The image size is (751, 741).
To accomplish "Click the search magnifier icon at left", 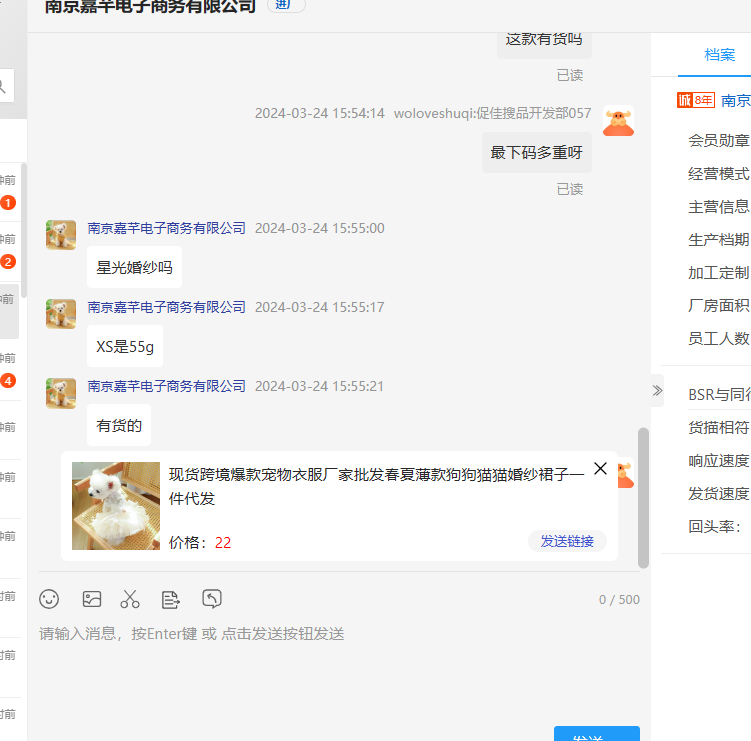I will [4, 86].
